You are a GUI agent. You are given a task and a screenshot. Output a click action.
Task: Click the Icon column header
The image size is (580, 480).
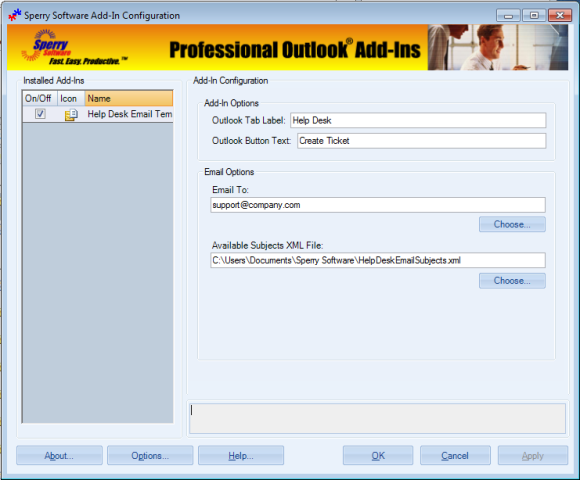point(71,98)
